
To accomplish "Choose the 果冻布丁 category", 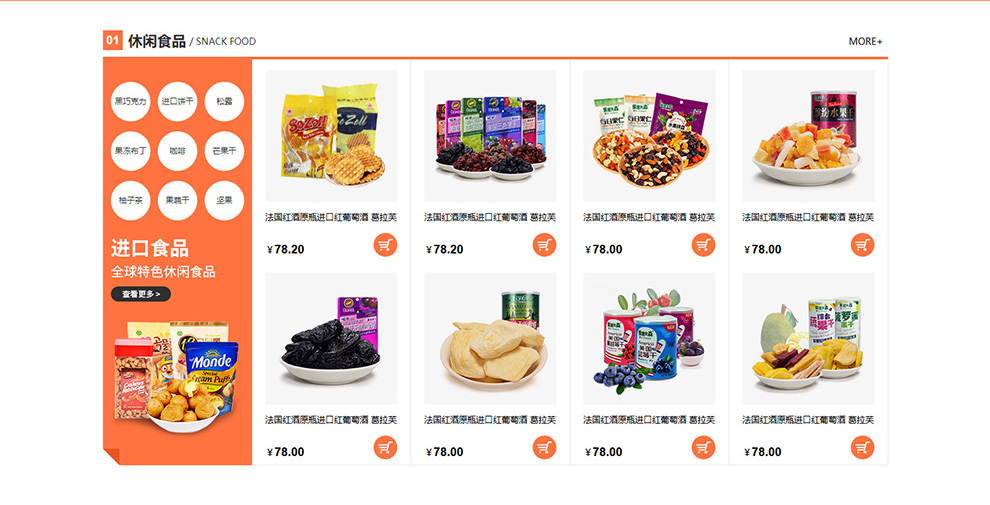I will (130, 151).
